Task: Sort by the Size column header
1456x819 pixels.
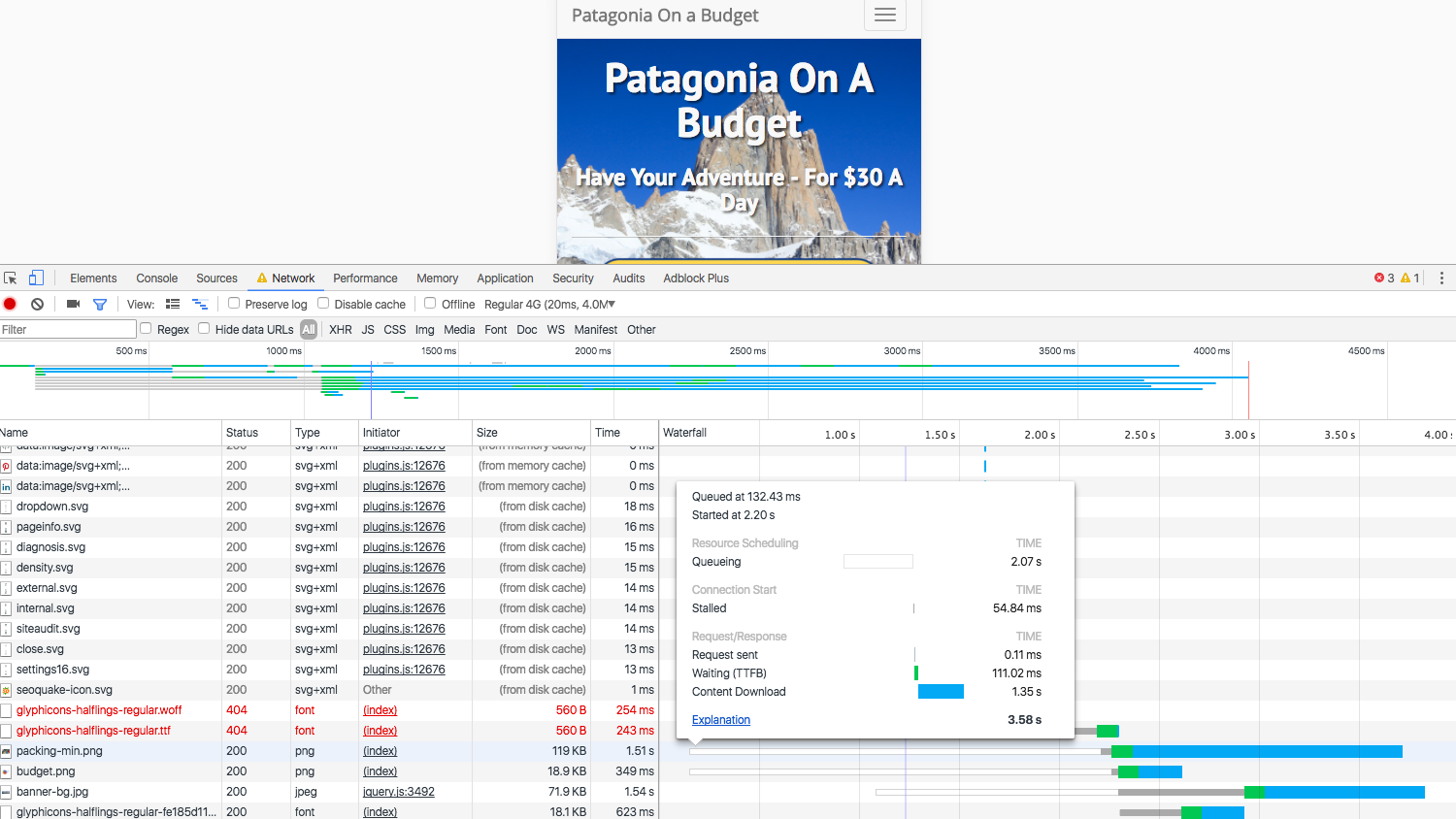Action: 531,433
